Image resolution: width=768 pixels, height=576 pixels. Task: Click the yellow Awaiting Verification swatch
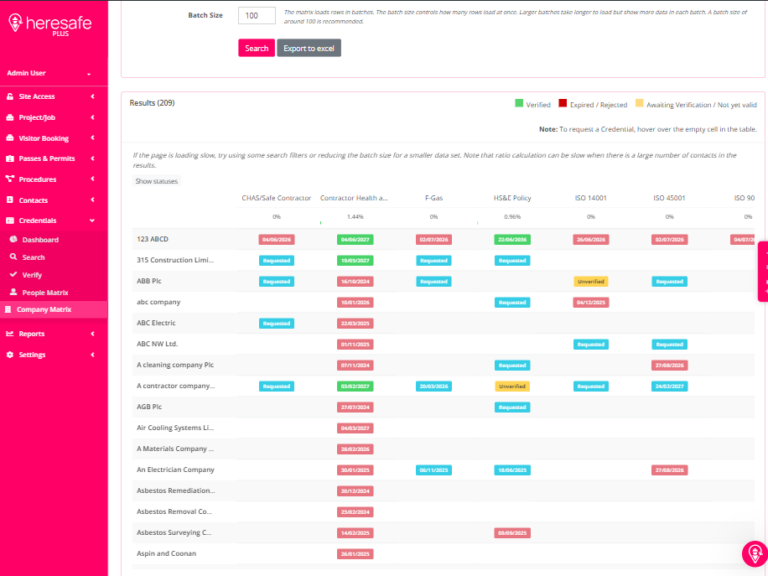639,103
